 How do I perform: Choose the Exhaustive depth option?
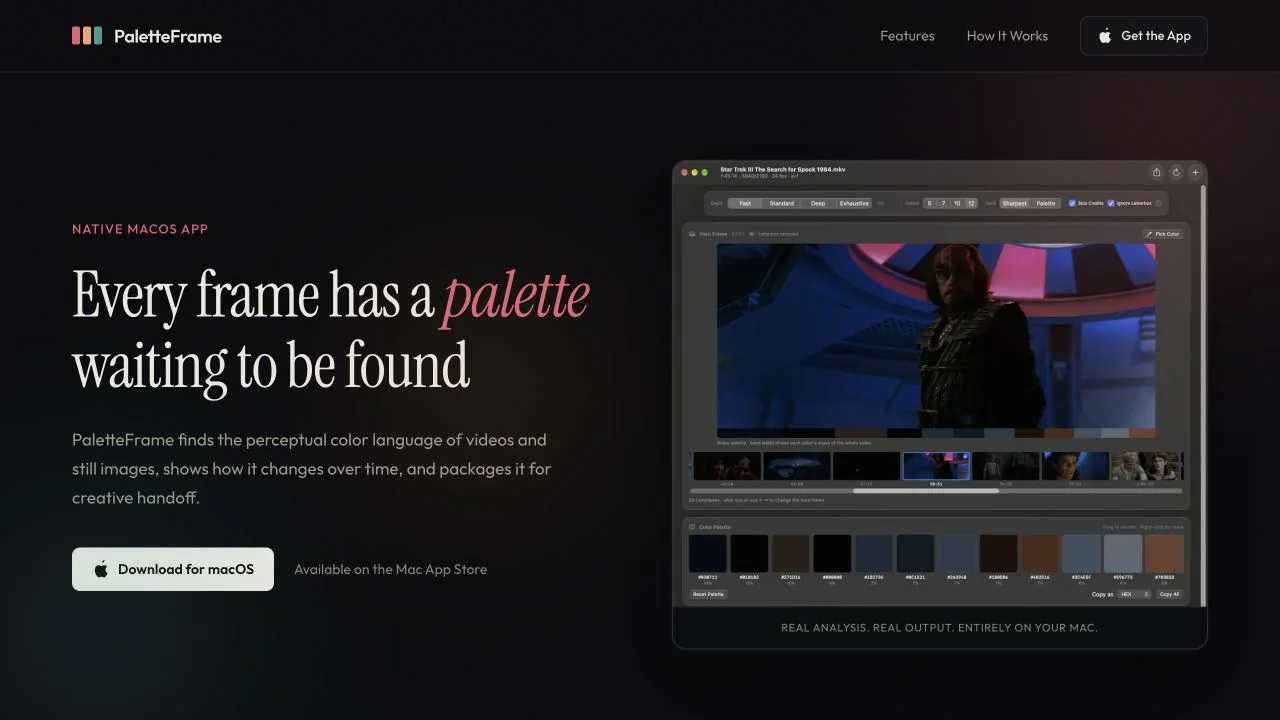pos(854,203)
